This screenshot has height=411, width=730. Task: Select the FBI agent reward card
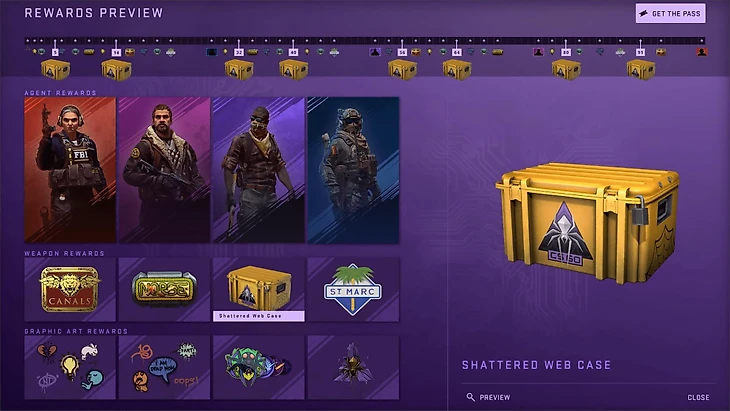[x=70, y=170]
